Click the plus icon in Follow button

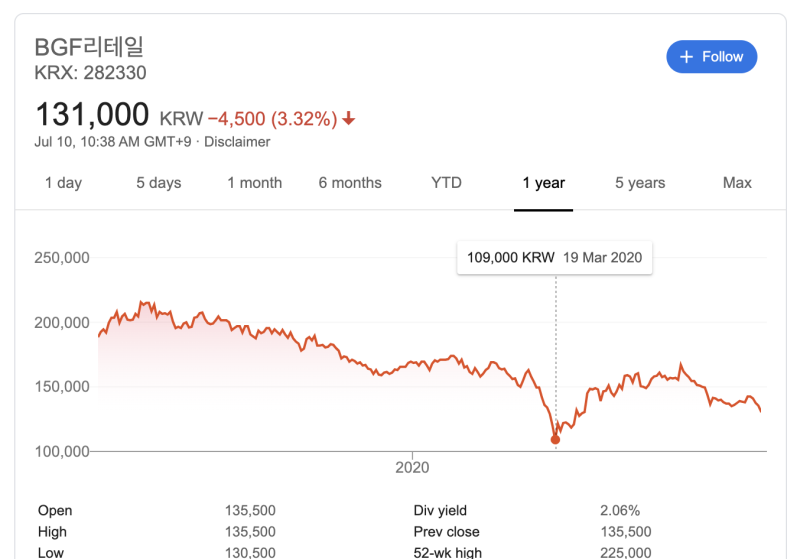[687, 57]
